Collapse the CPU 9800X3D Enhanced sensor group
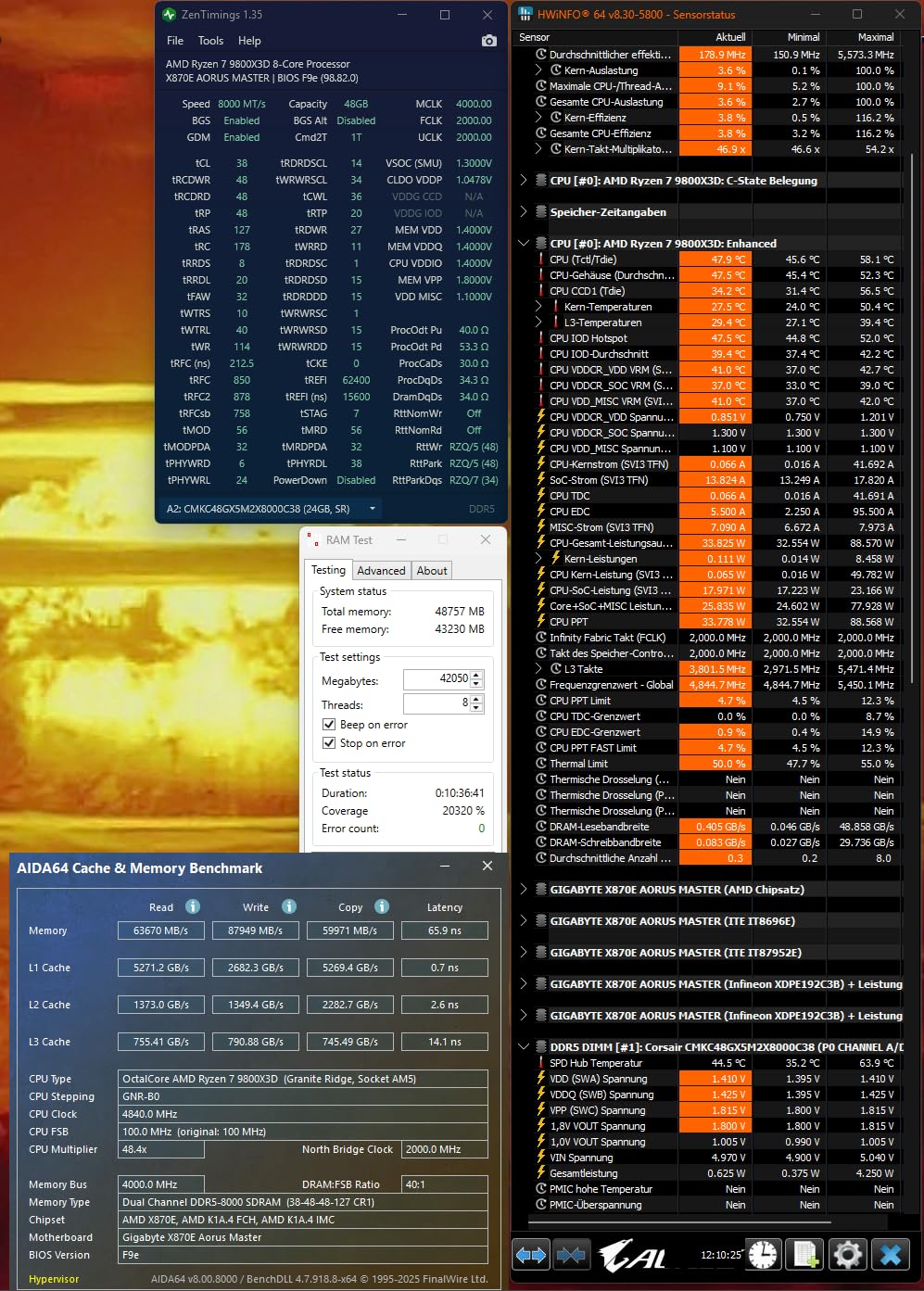Screen dimensions: 924x1291 click(525, 244)
